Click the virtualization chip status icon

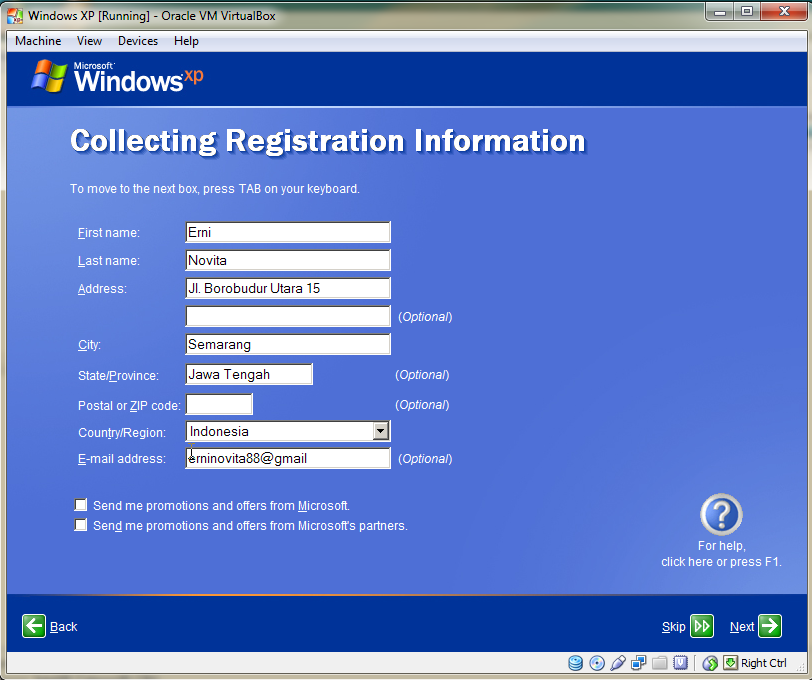pyautogui.click(x=680, y=663)
